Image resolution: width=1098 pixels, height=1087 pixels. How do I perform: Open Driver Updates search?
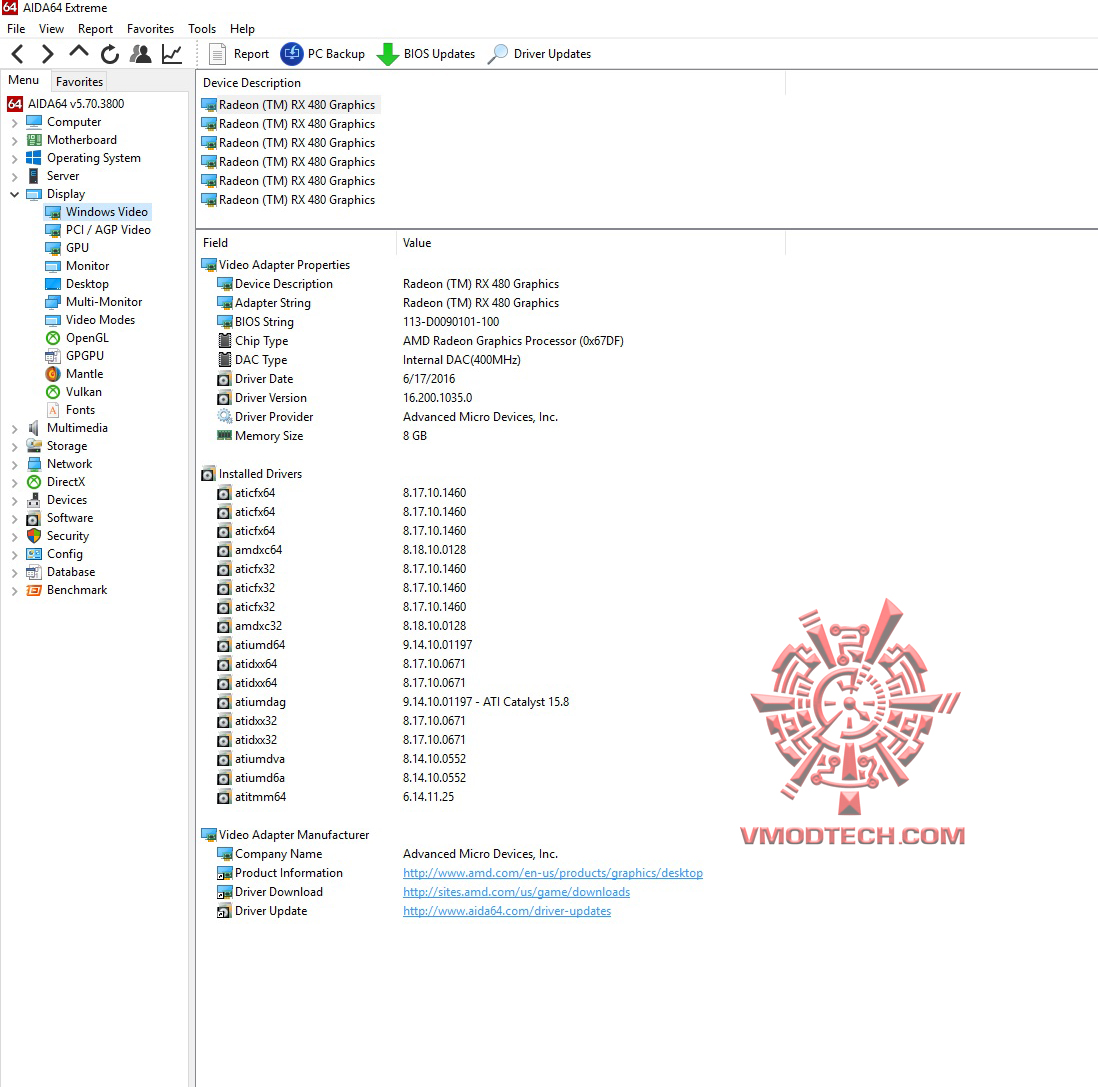click(x=539, y=54)
